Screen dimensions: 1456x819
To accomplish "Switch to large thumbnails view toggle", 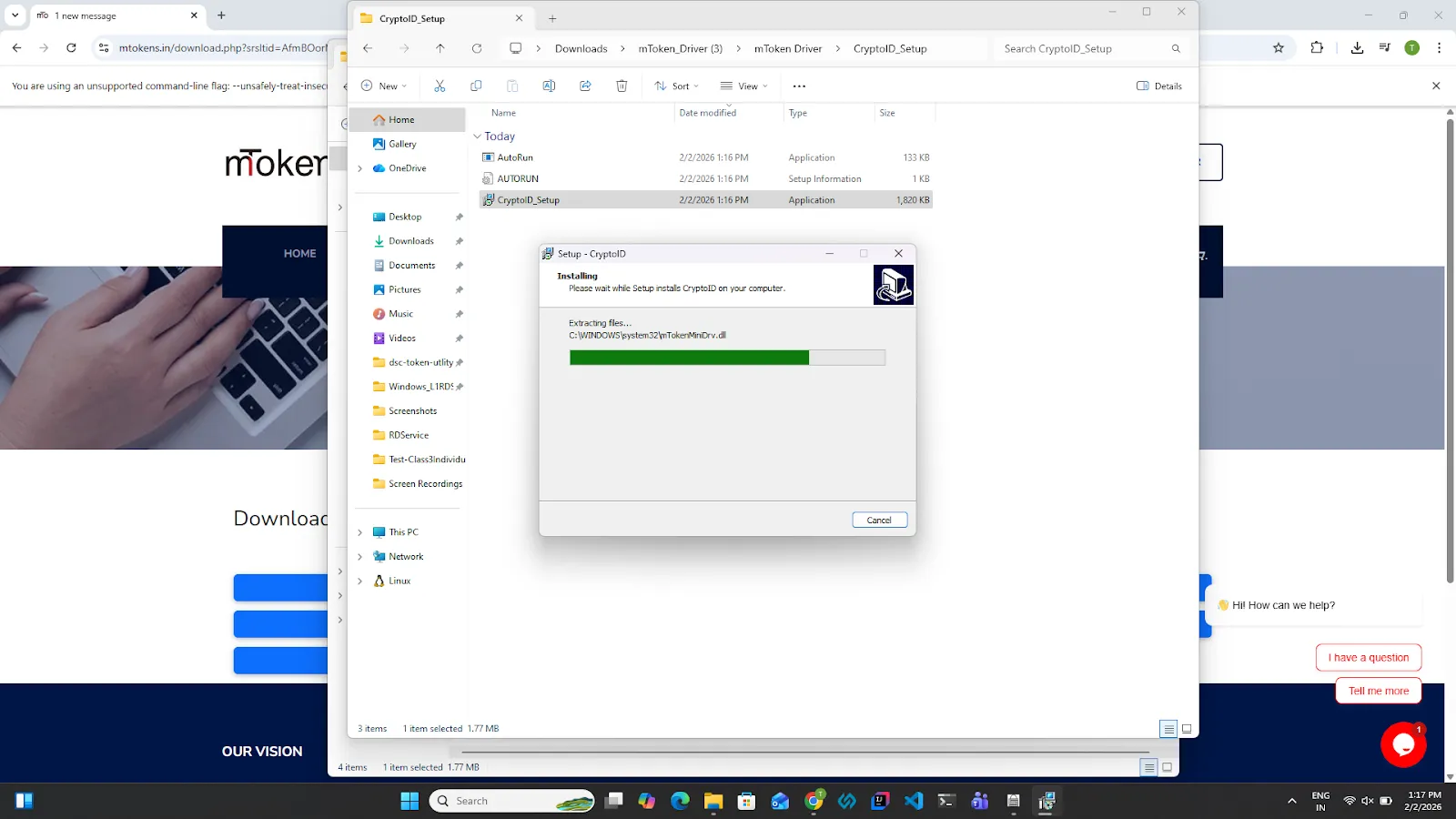I will tap(1187, 729).
